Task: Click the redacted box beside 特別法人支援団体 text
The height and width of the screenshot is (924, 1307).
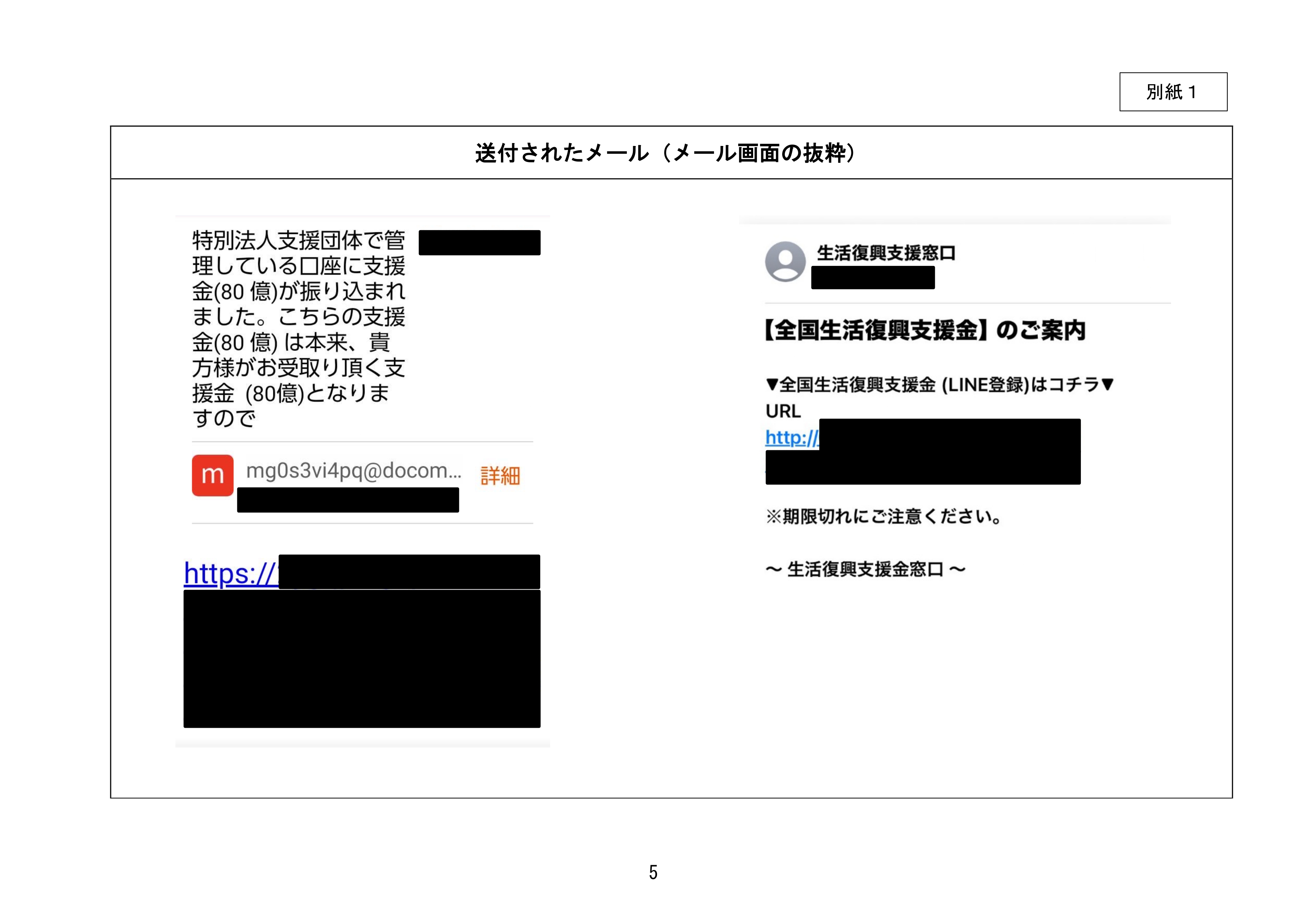Action: tap(479, 243)
